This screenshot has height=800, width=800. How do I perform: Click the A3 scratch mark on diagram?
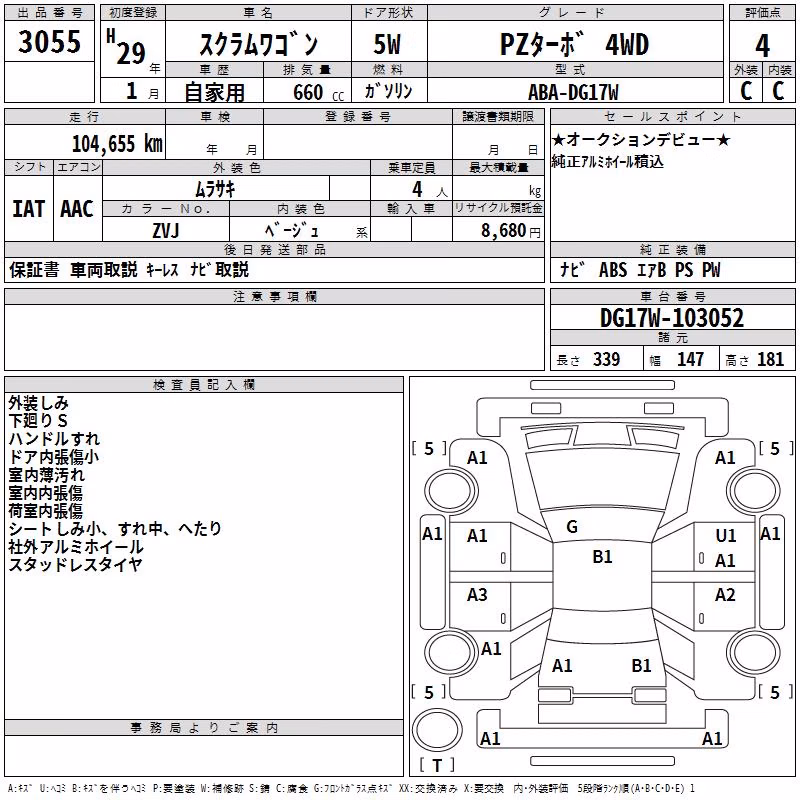pyautogui.click(x=477, y=595)
